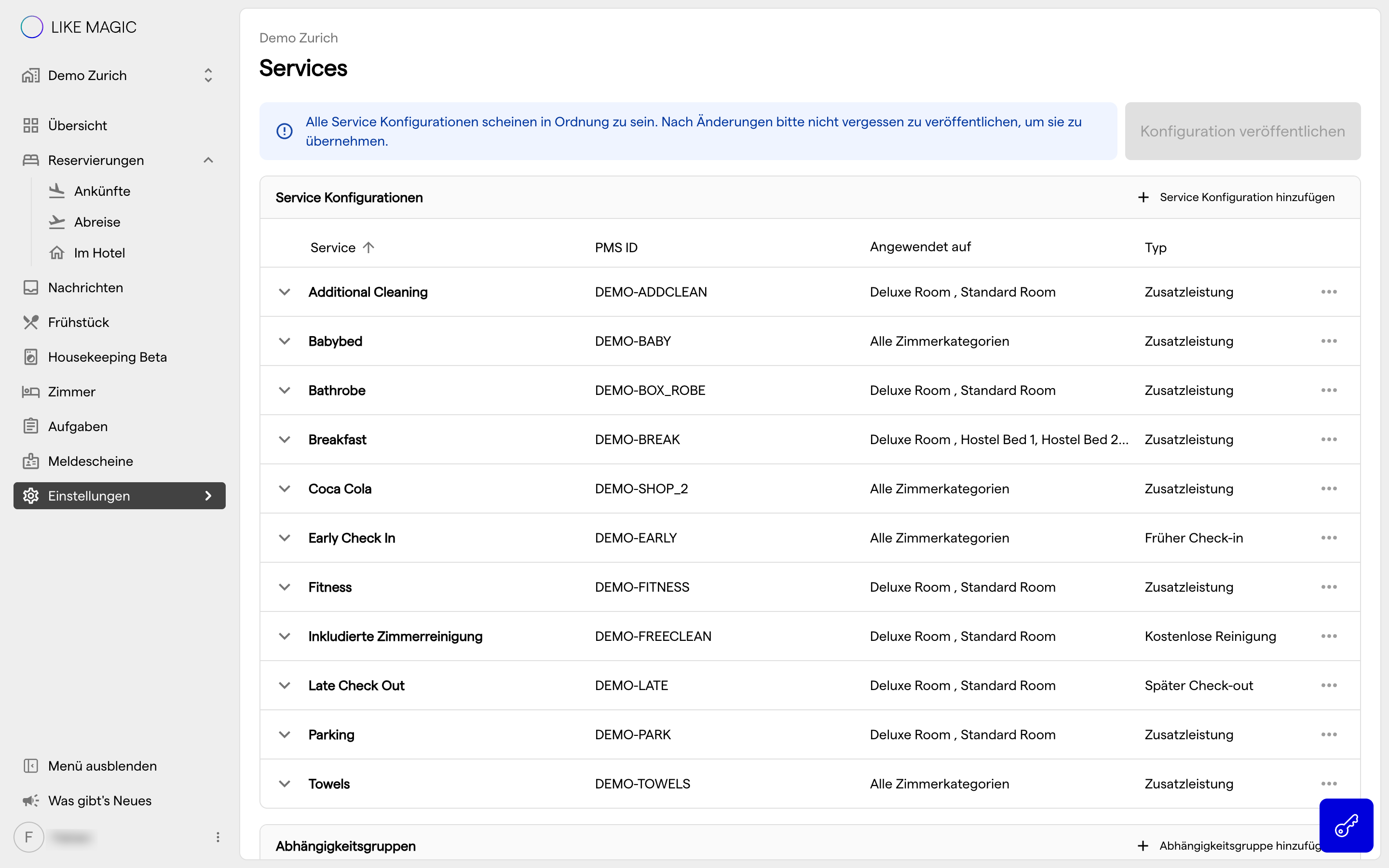Click the PMS ID column header

pos(616,247)
